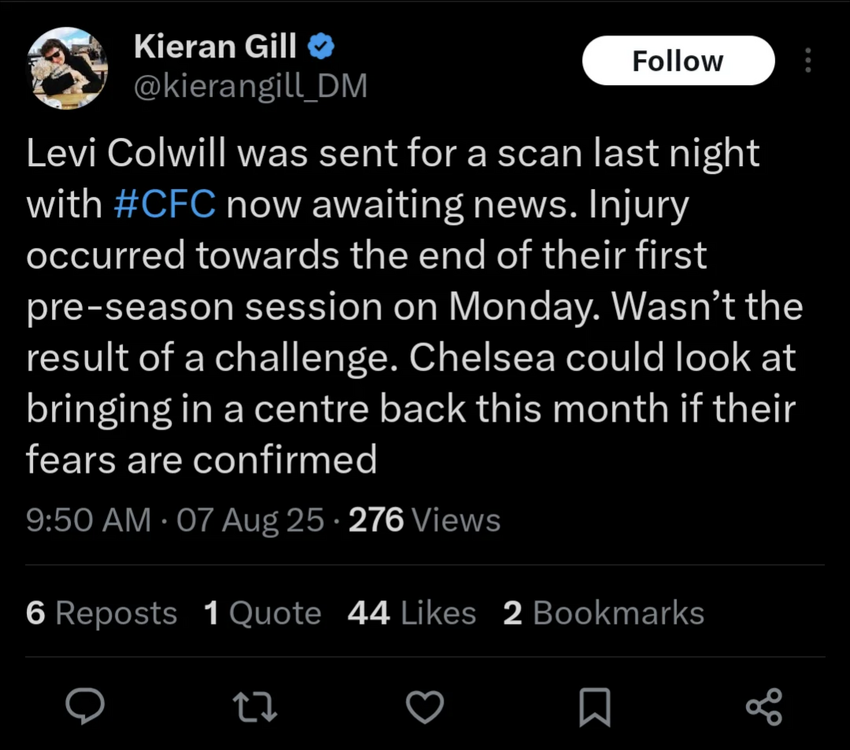850x750 pixels.
Task: Reply to Kieran Gill's tweet
Action: click(x=85, y=707)
